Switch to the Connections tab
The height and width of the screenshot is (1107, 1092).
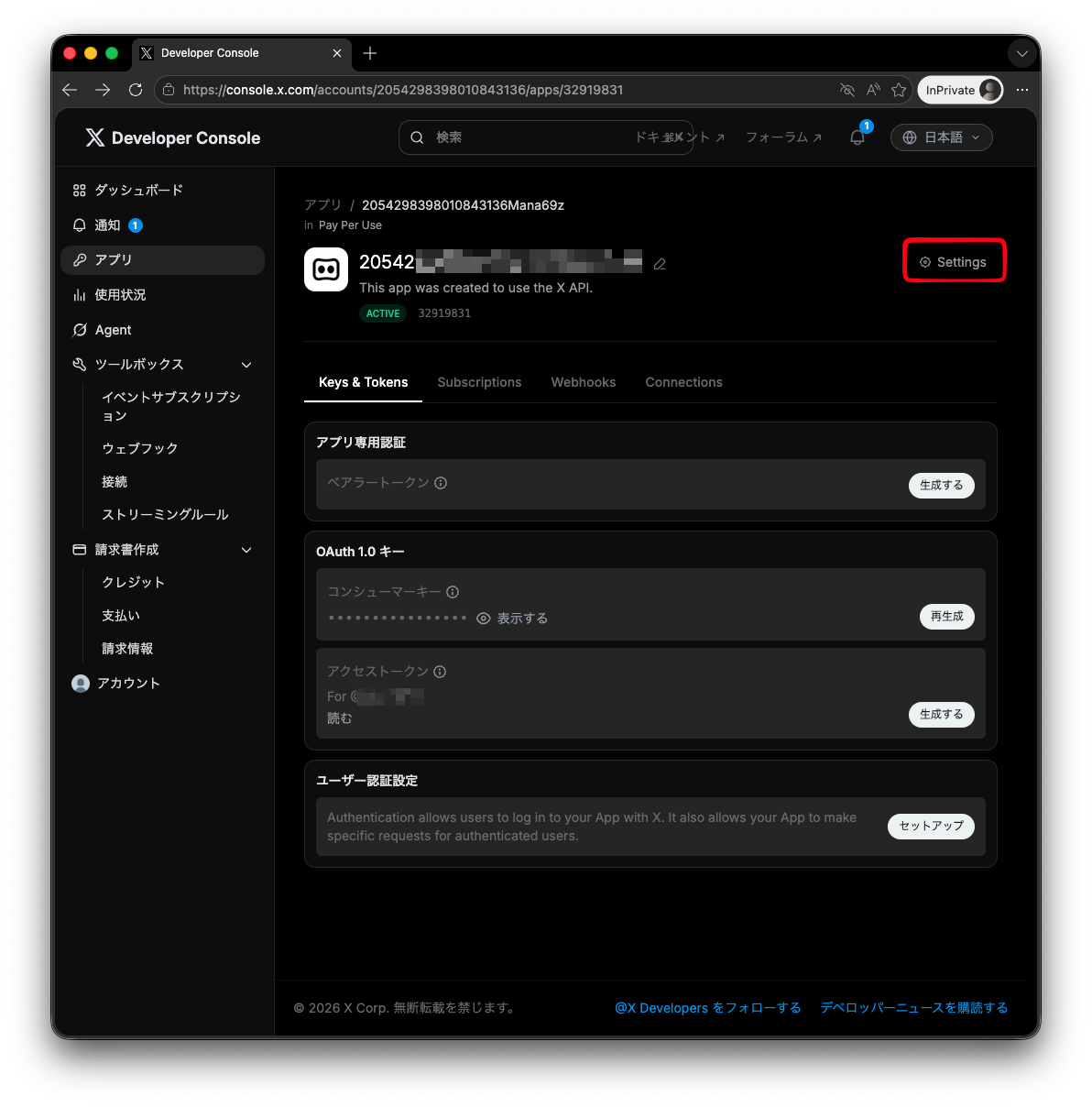point(684,382)
